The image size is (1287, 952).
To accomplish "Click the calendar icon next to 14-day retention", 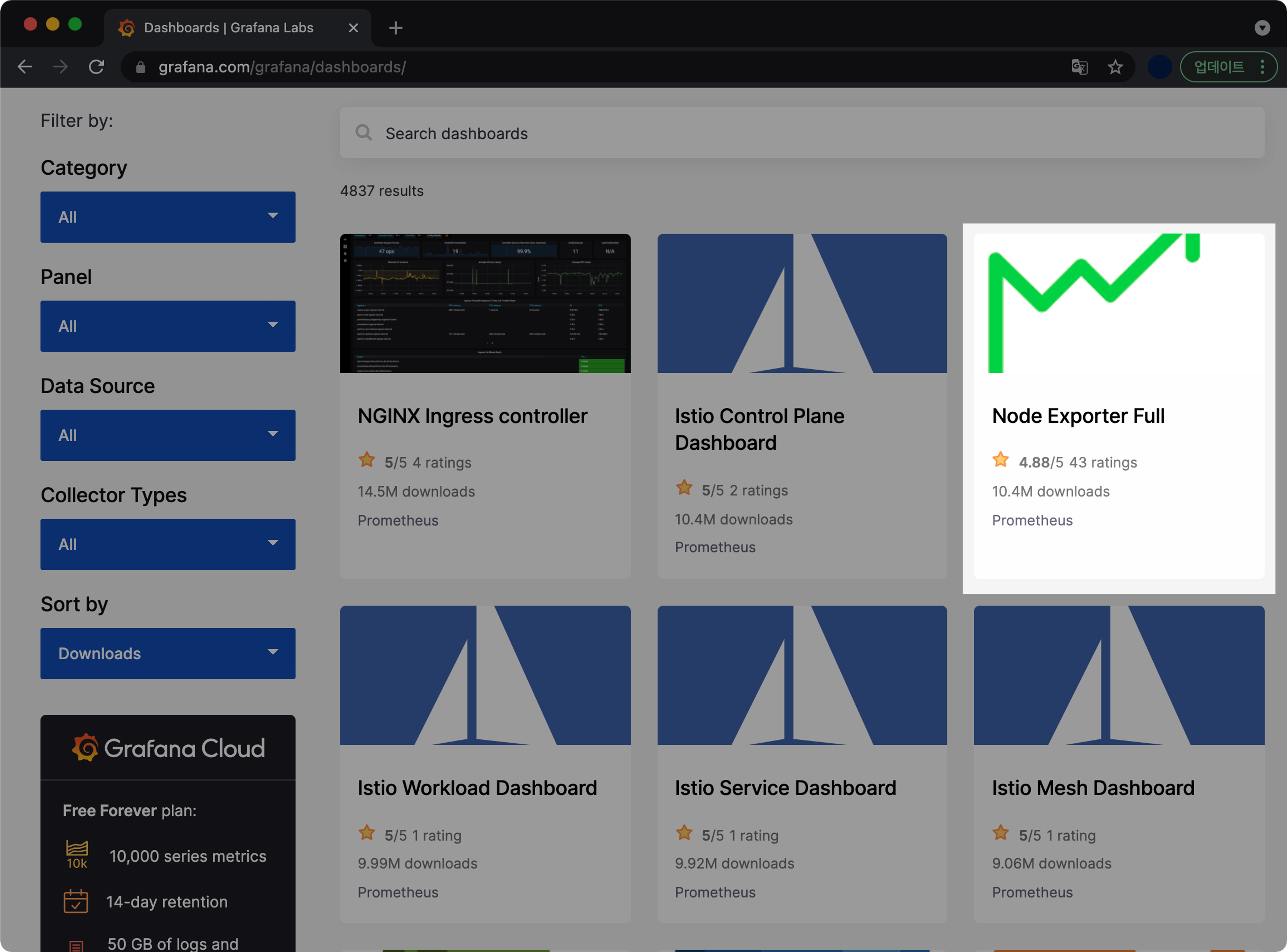I will [77, 901].
